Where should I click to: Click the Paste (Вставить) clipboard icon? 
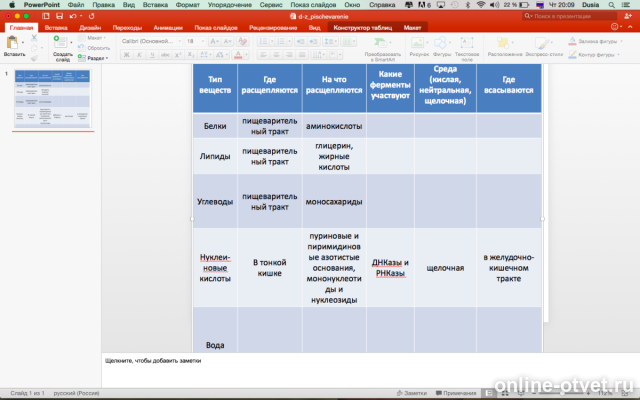12,42
